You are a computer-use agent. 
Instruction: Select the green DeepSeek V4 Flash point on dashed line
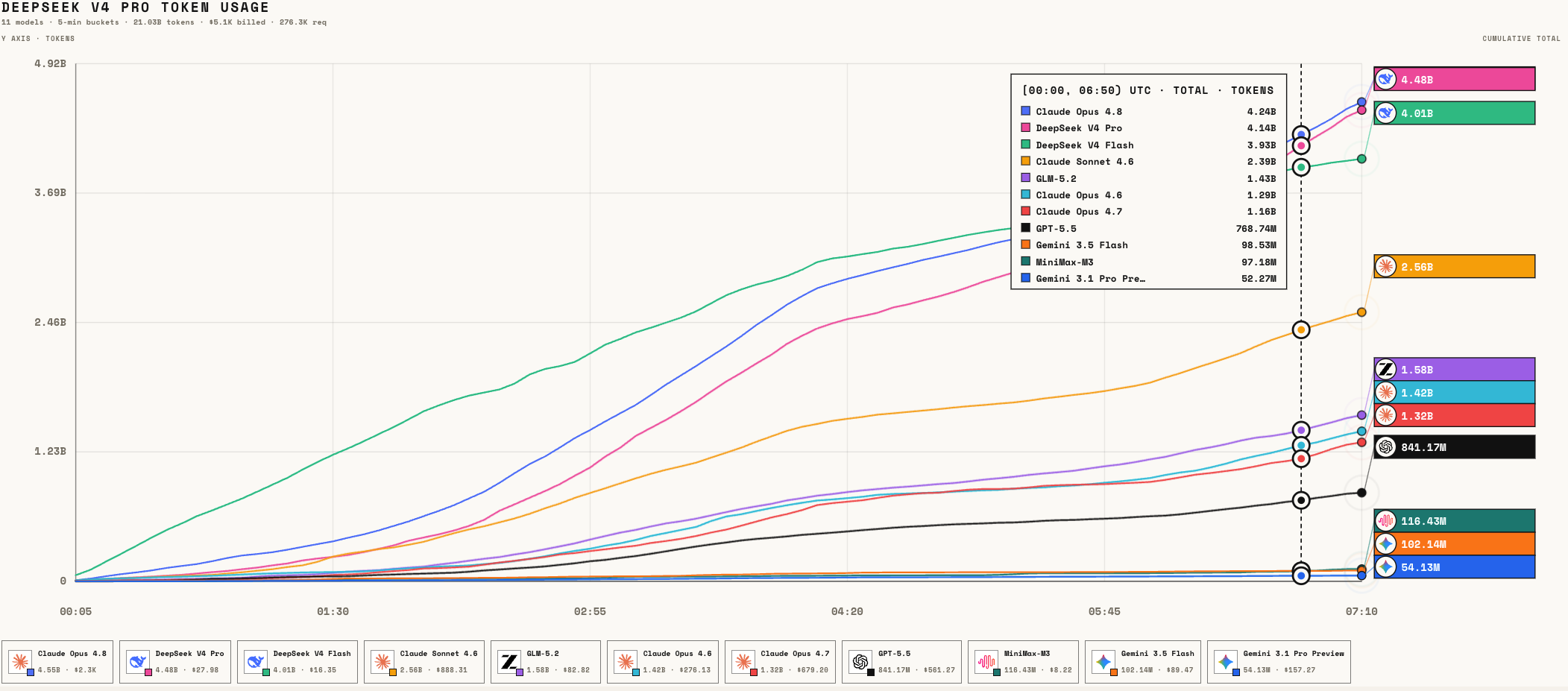pos(1301,167)
